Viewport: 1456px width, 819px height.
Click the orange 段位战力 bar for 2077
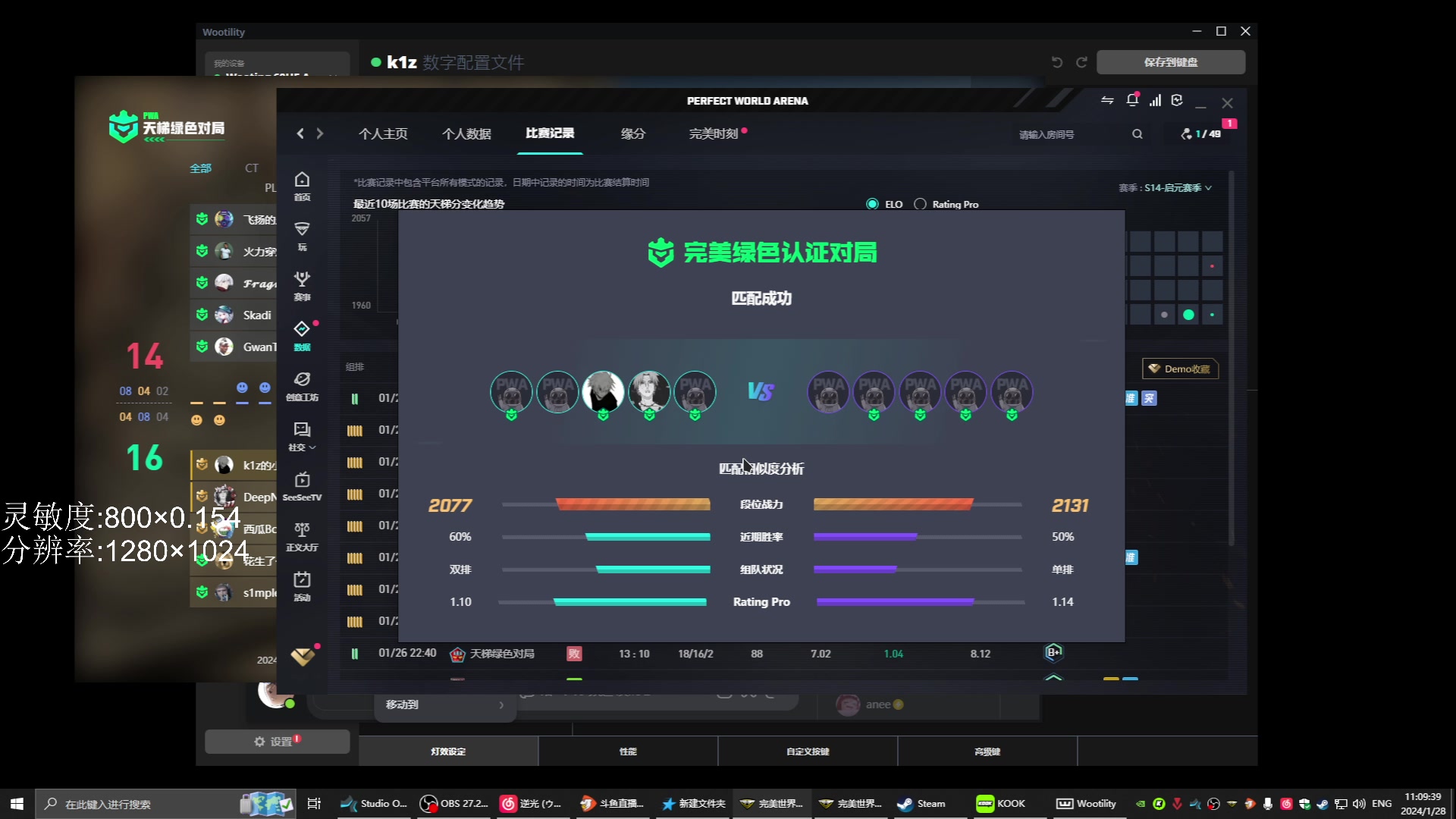632,504
